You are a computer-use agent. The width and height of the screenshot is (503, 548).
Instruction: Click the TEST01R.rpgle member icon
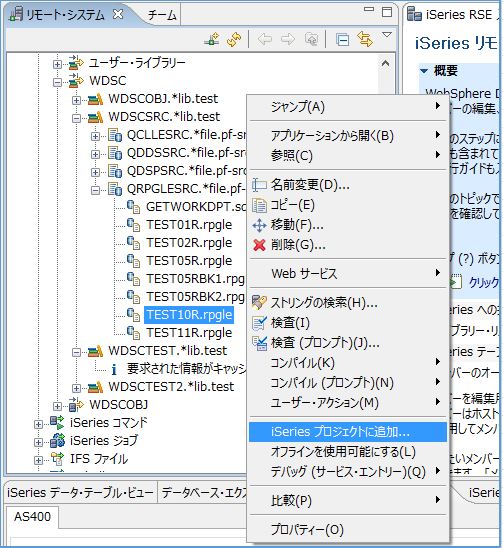[134, 225]
